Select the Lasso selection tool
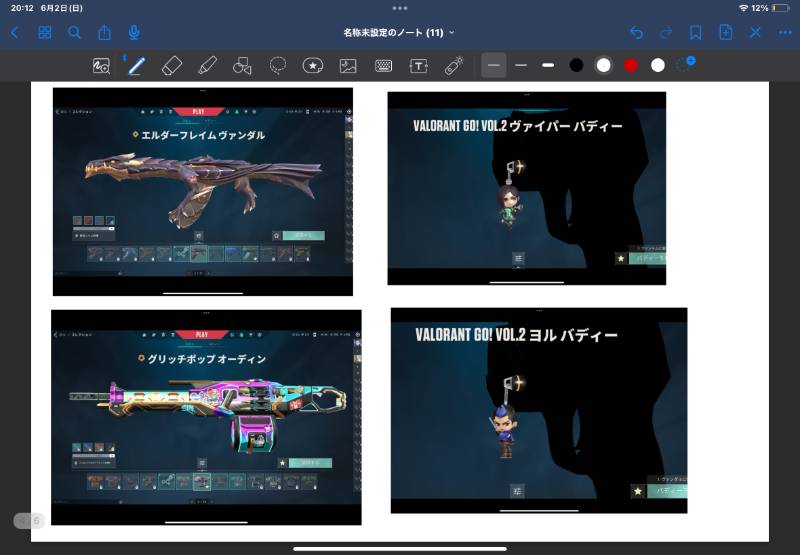 pyautogui.click(x=278, y=66)
